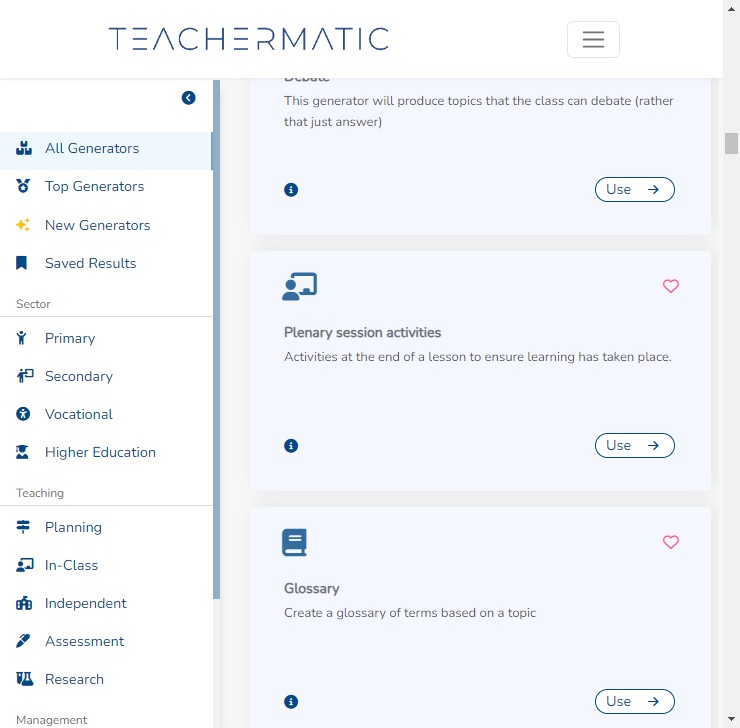Click the Glossary book card icon
Screen dimensions: 740x728
tap(294, 542)
